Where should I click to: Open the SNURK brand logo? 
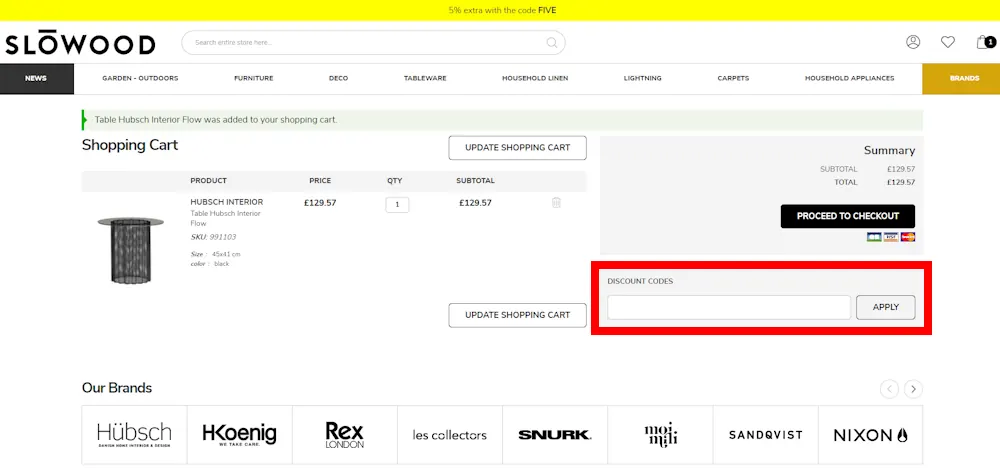coord(555,435)
